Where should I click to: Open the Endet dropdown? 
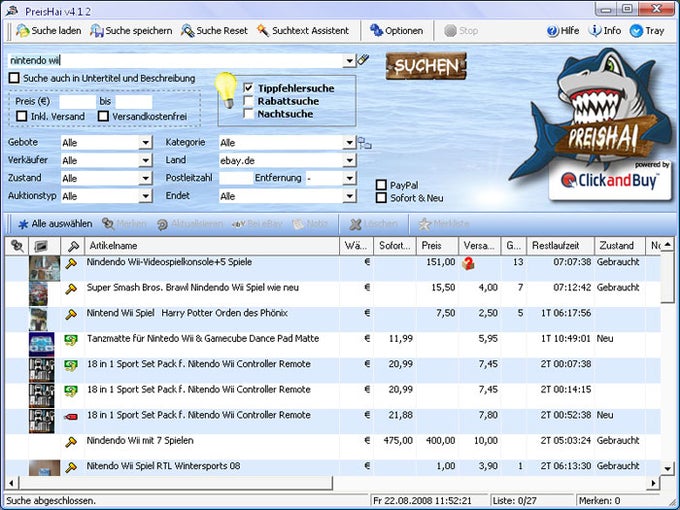[x=349, y=196]
